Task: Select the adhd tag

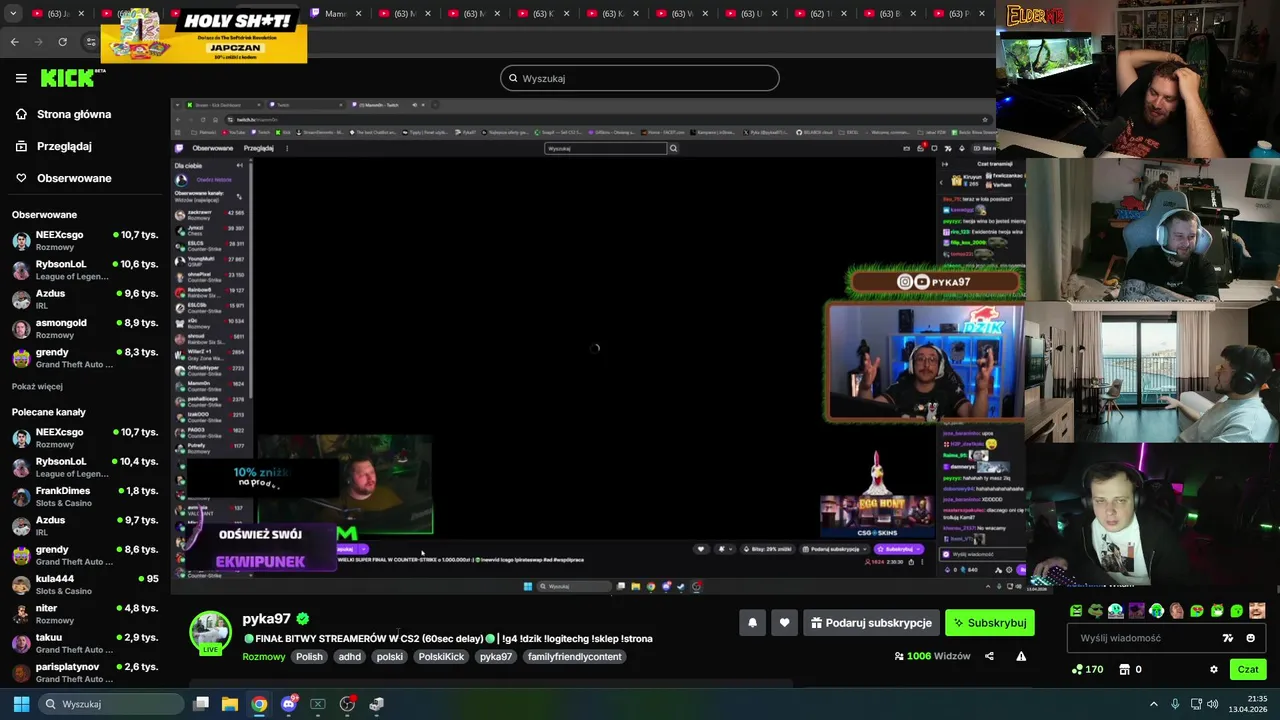Action: pyautogui.click(x=349, y=657)
